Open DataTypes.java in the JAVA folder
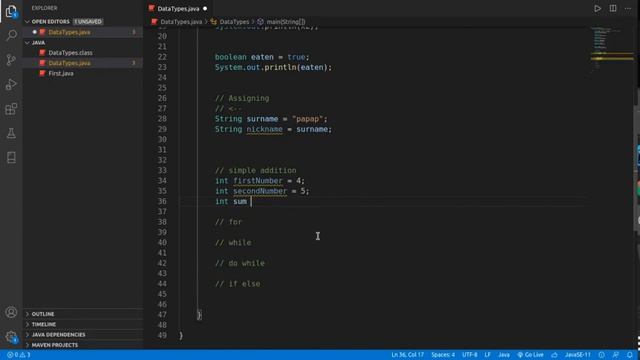This screenshot has height=360, width=640. 69,63
